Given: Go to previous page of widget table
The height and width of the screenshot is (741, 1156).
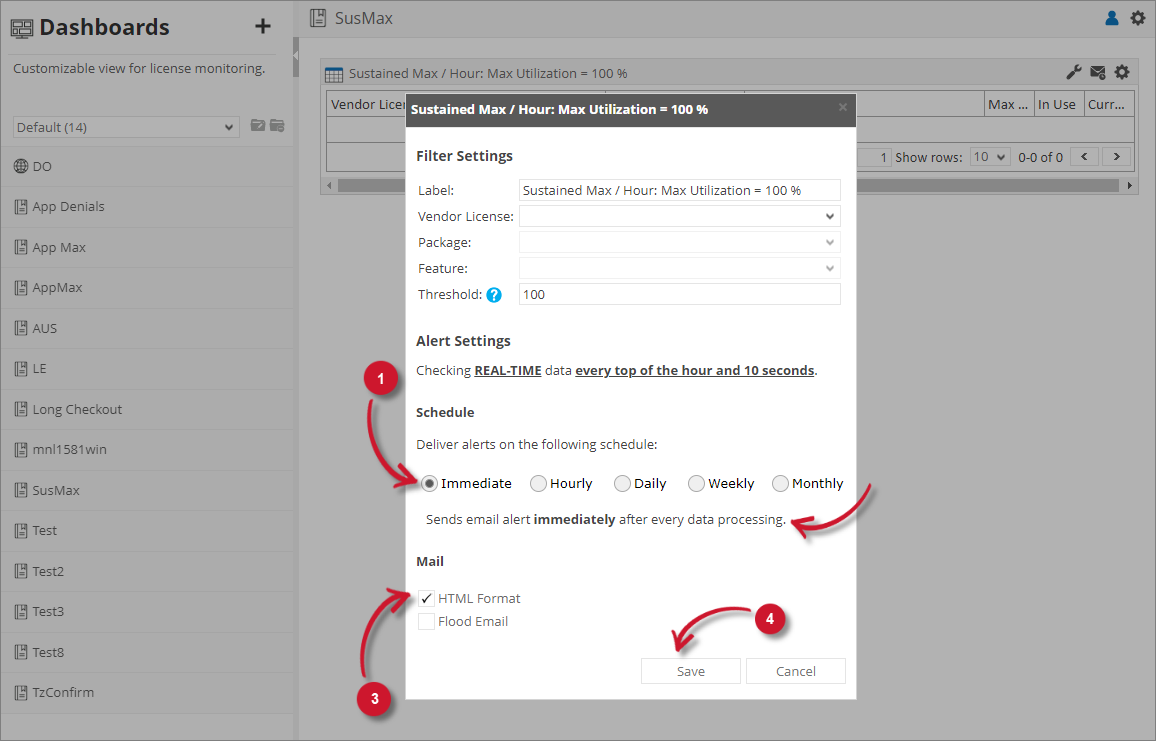Looking at the screenshot, I should pyautogui.click(x=1084, y=156).
